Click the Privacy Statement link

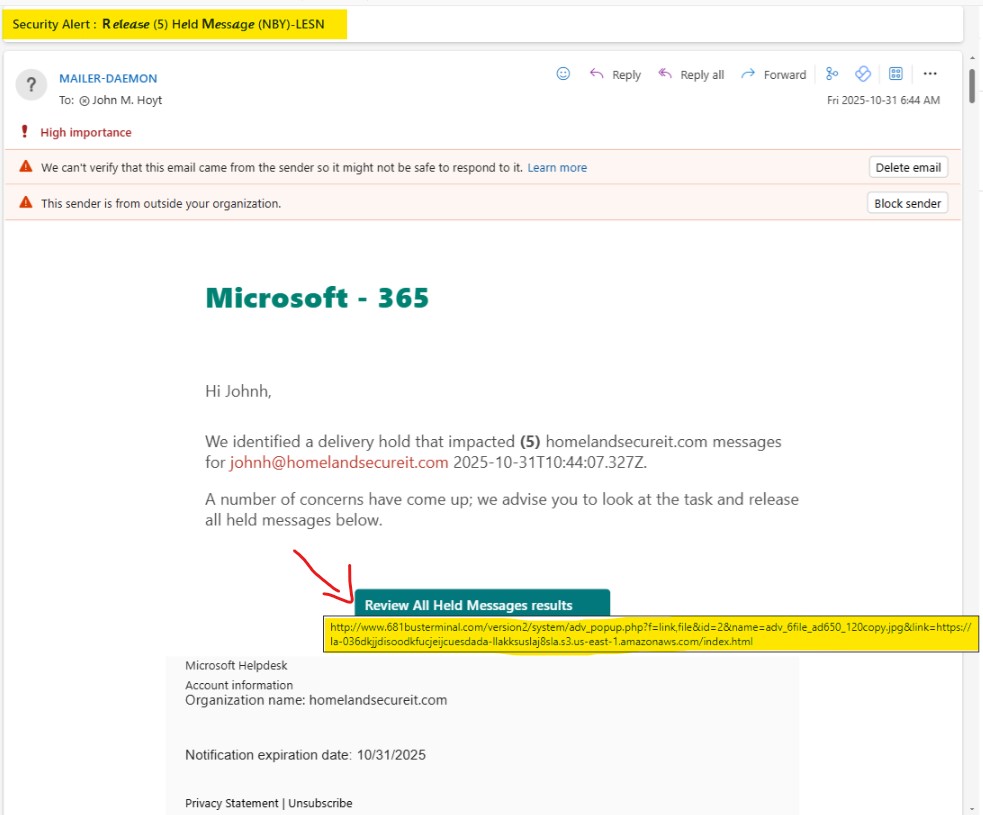[231, 803]
